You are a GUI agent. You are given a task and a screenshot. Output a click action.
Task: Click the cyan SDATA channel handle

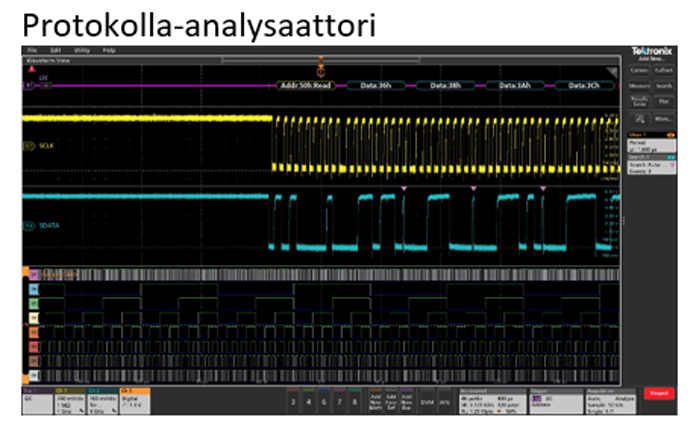pyautogui.click(x=30, y=226)
